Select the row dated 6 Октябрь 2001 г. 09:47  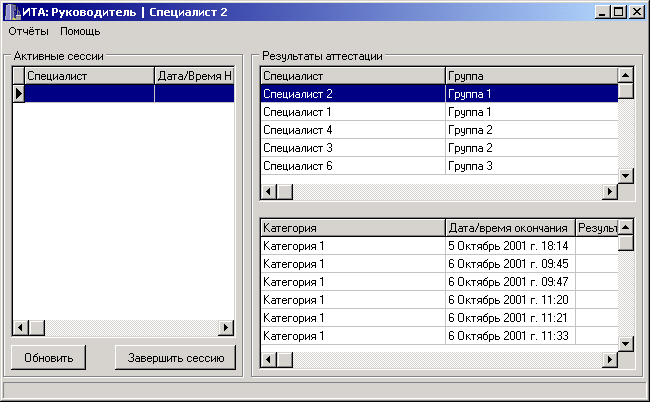tap(439, 282)
